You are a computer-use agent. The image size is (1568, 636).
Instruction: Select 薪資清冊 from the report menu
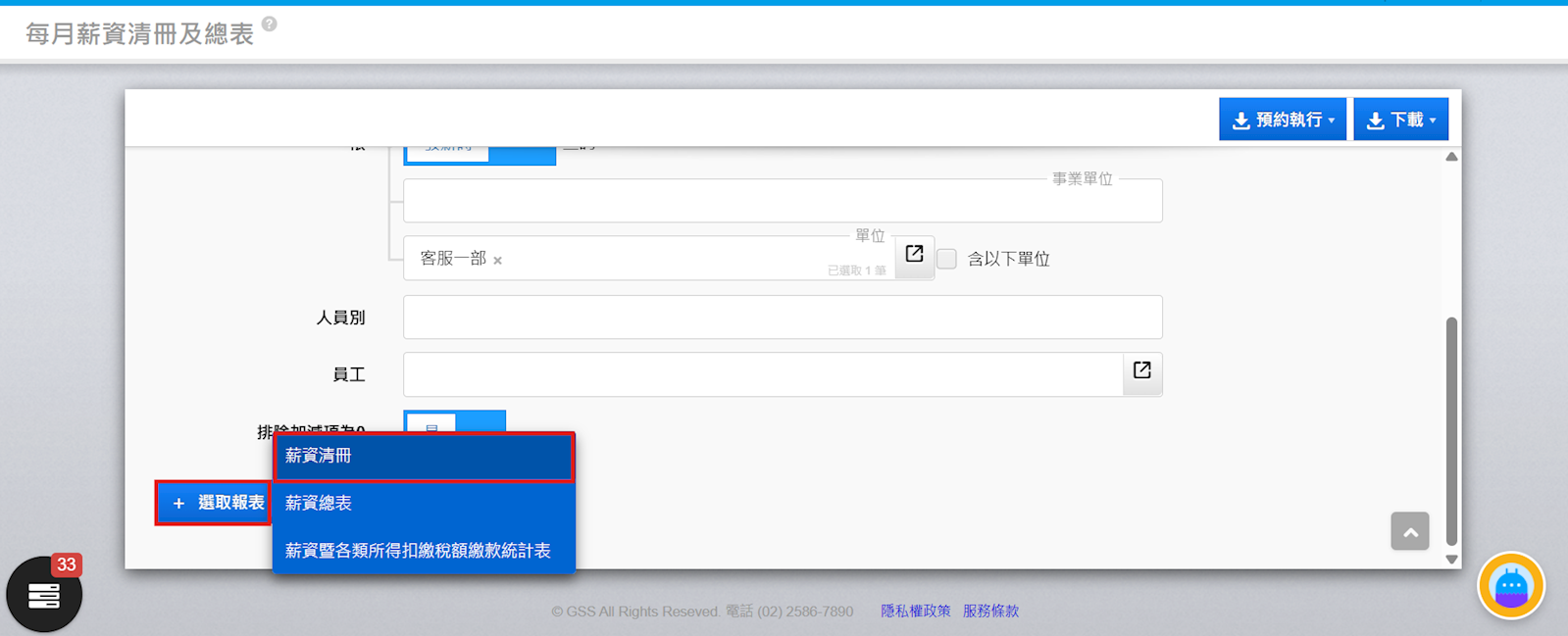coord(424,457)
